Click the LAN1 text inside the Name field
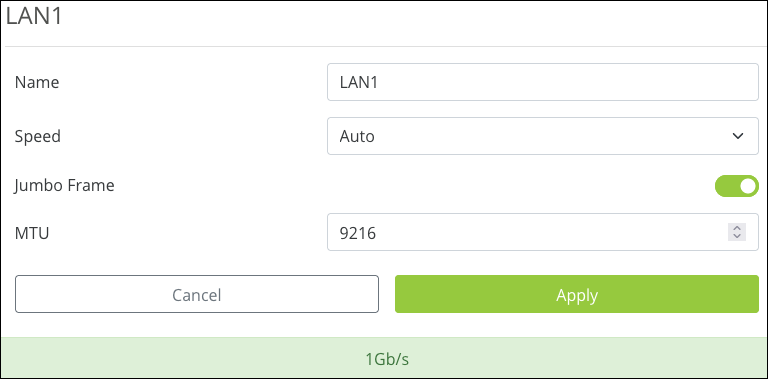Viewport: 768px width, 379px height. pyautogui.click(x=359, y=82)
